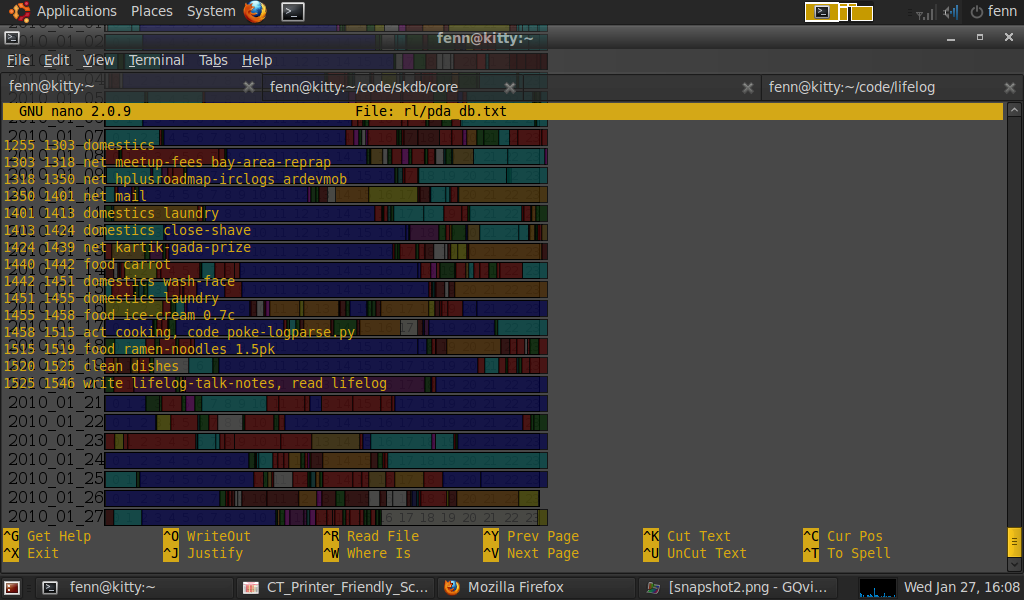Click the domestics close-shave line
The width and height of the screenshot is (1024, 600).
(x=127, y=230)
